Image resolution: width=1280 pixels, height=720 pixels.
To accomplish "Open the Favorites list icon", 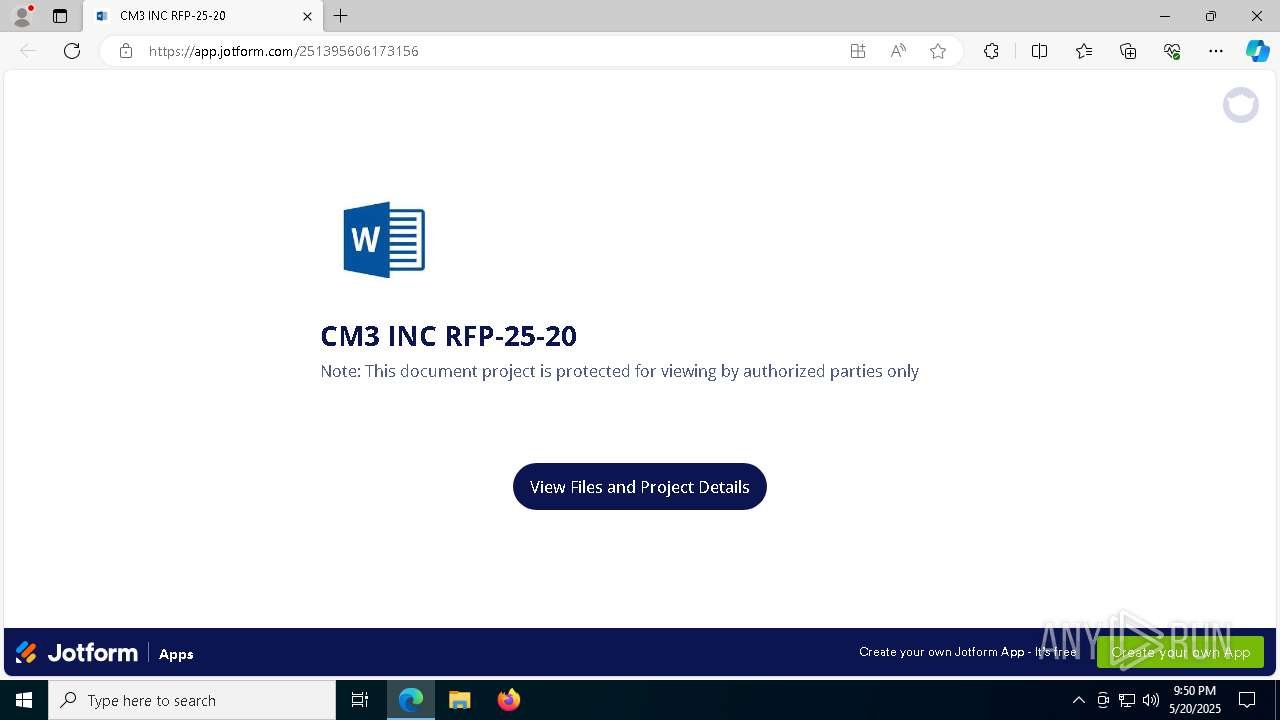I will point(1084,51).
